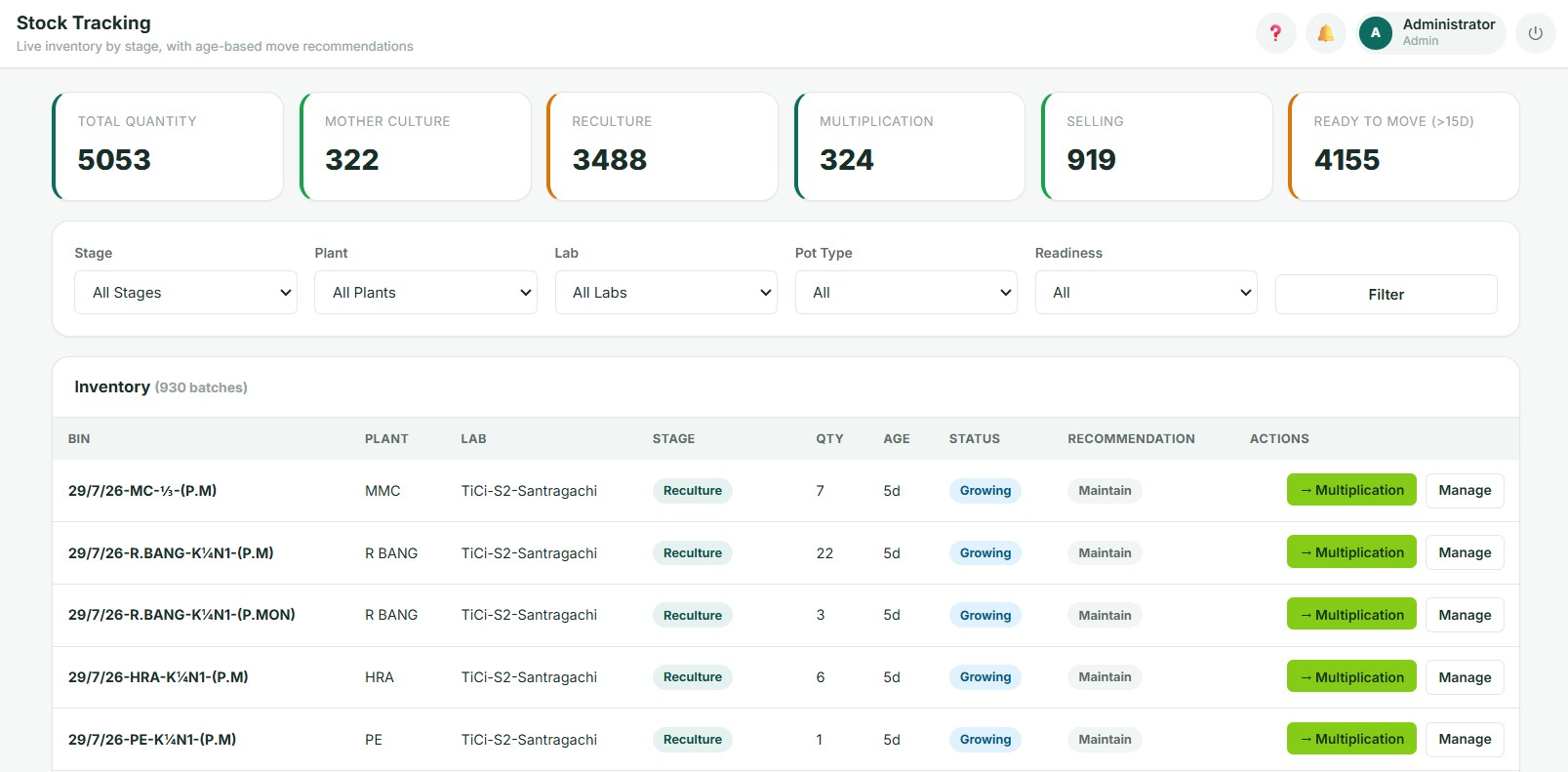Open the Administrator profile chip
Viewport: 1568px width, 772px height.
[1430, 33]
